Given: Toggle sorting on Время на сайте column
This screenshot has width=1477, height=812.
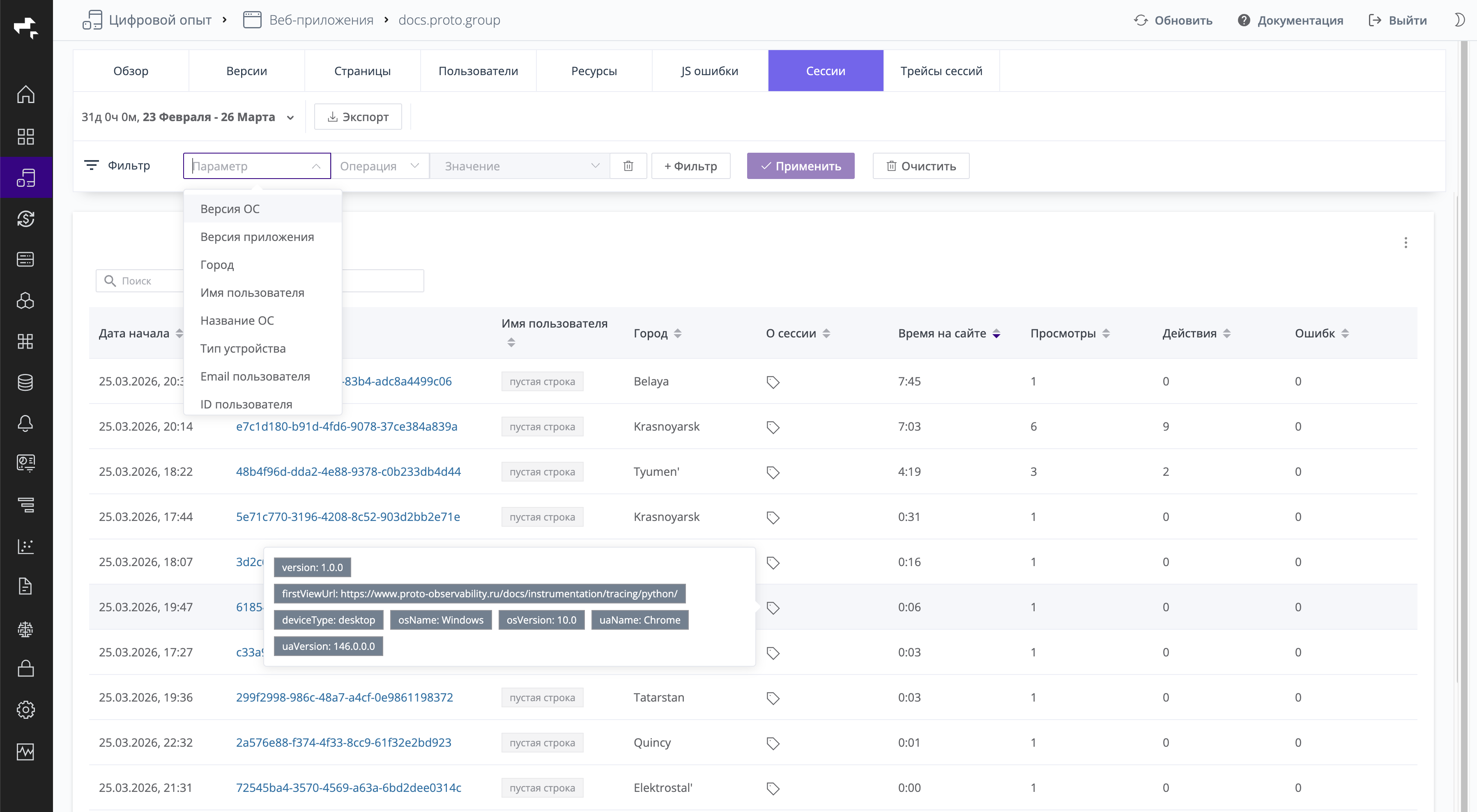Looking at the screenshot, I should tap(996, 333).
